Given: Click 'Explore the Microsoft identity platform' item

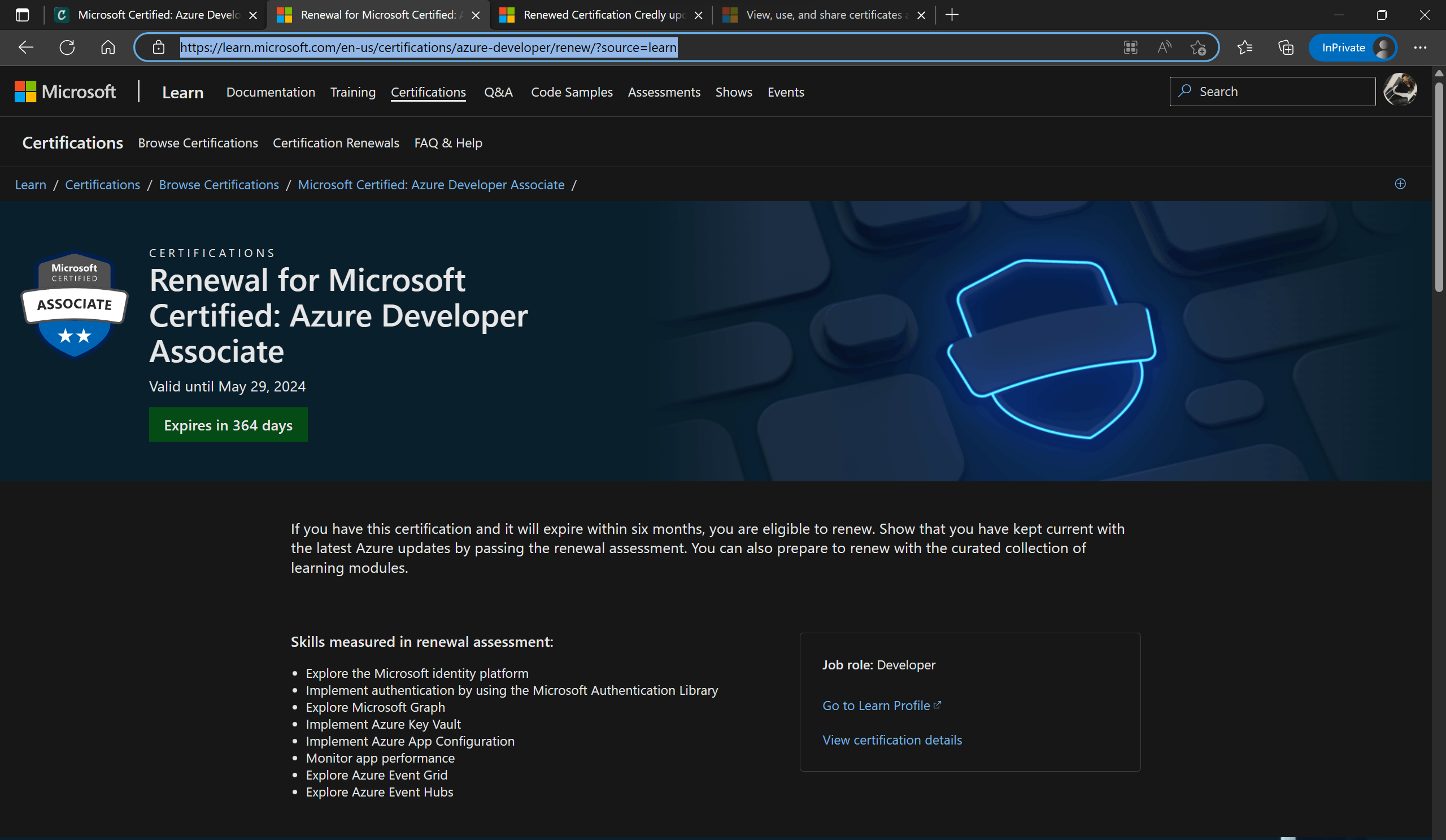Looking at the screenshot, I should [x=417, y=673].
